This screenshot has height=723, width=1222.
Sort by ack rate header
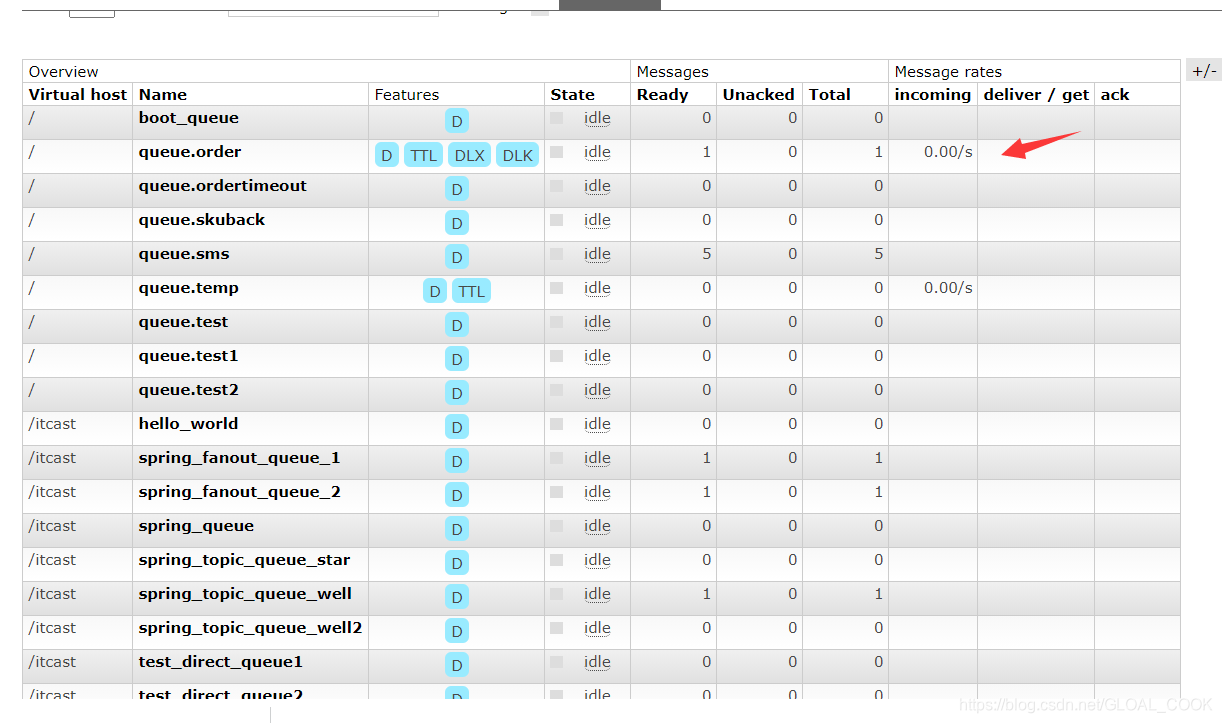[1115, 94]
